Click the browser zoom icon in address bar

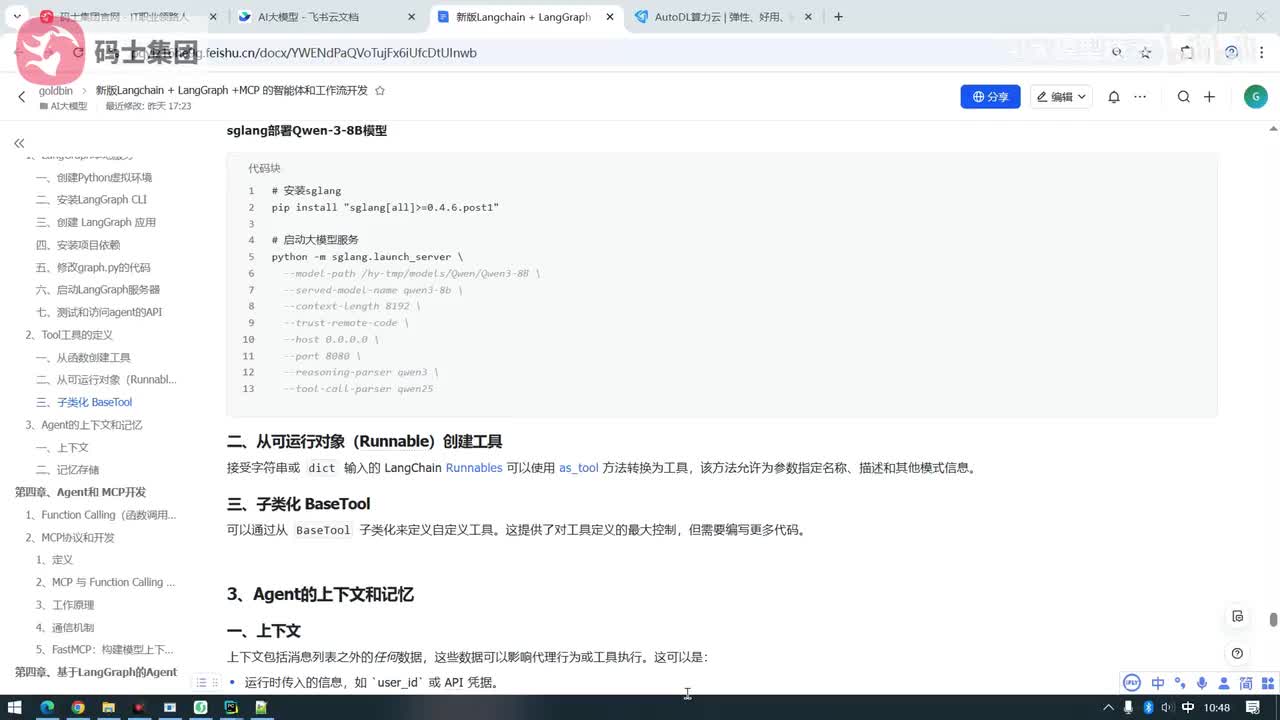pos(1118,53)
